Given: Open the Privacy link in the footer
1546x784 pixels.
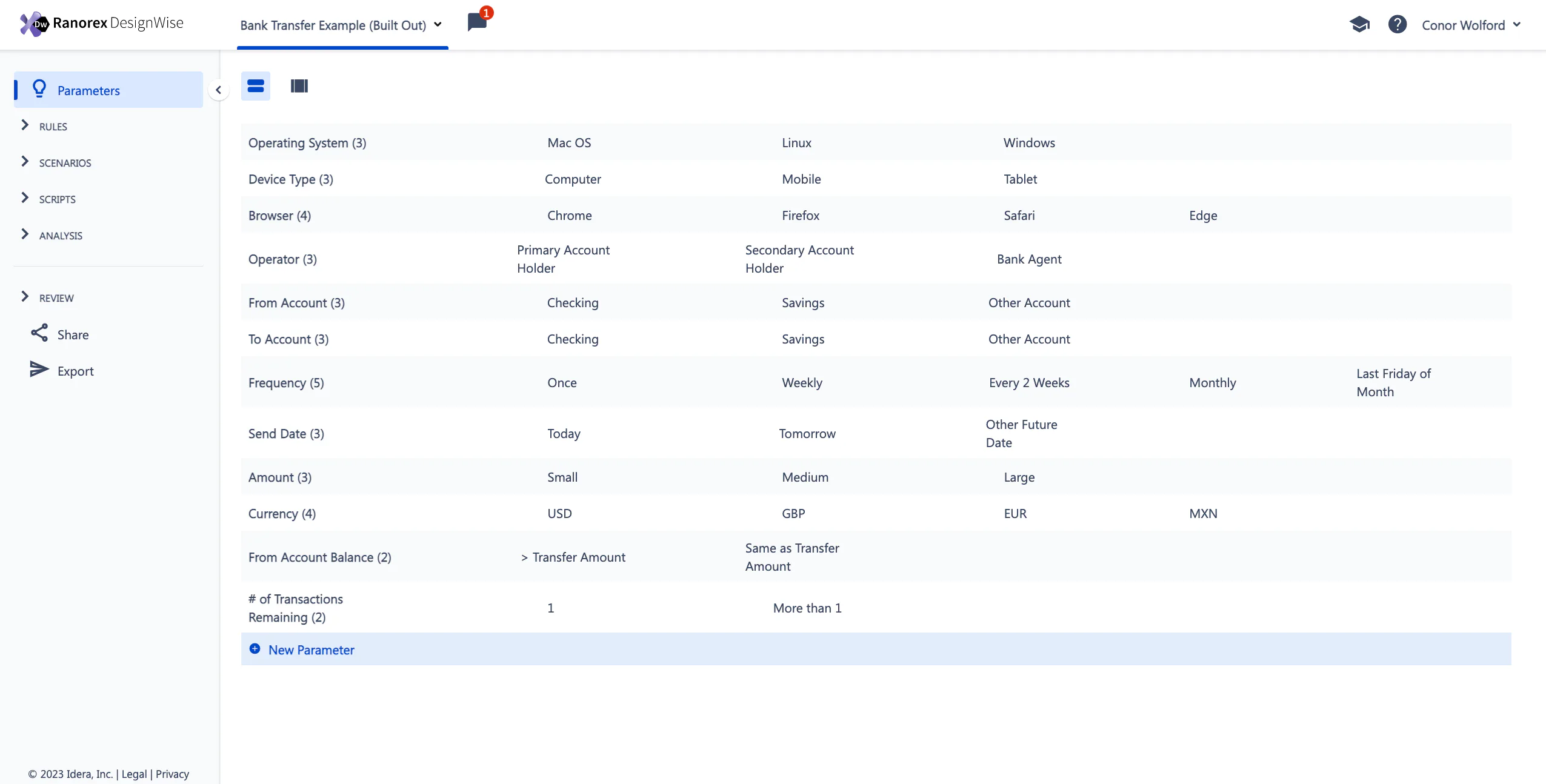Looking at the screenshot, I should [x=172, y=774].
